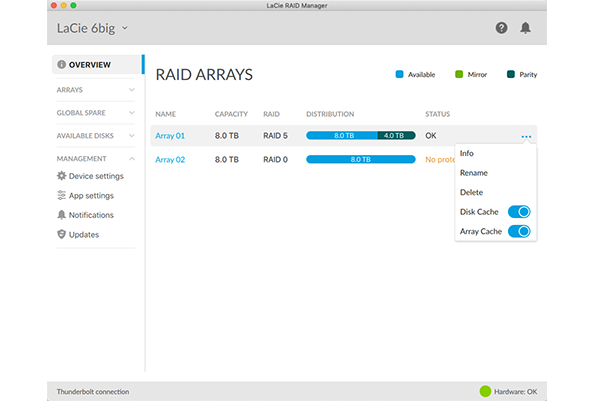Image resolution: width=594 pixels, height=401 pixels.
Task: Toggle the Array Cache switch
Action: tap(519, 231)
